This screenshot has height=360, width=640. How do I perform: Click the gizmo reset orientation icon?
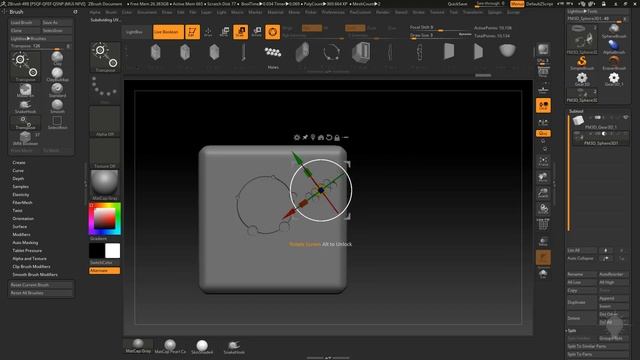click(329, 138)
